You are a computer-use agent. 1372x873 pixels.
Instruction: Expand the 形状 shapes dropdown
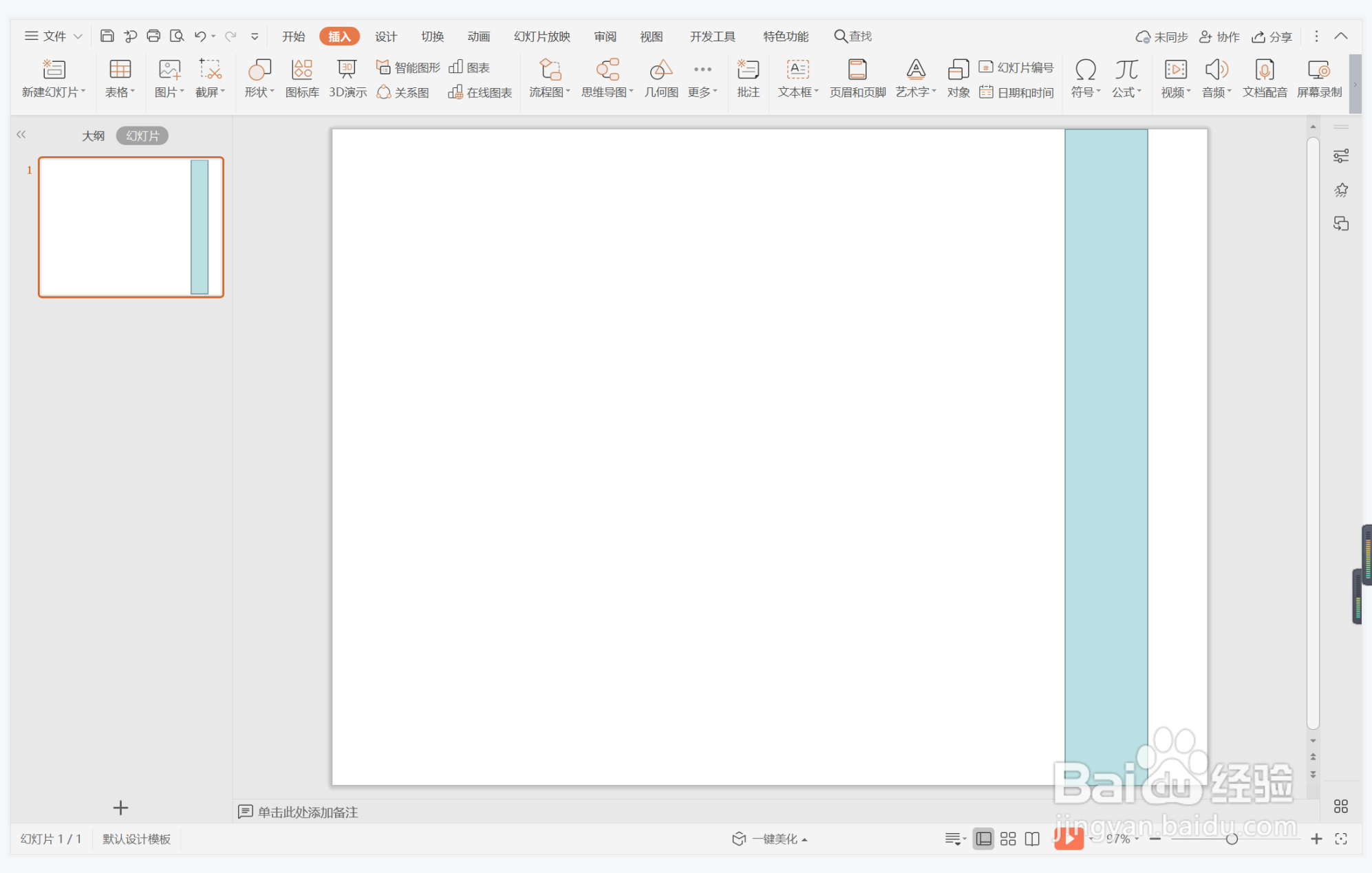click(x=260, y=92)
